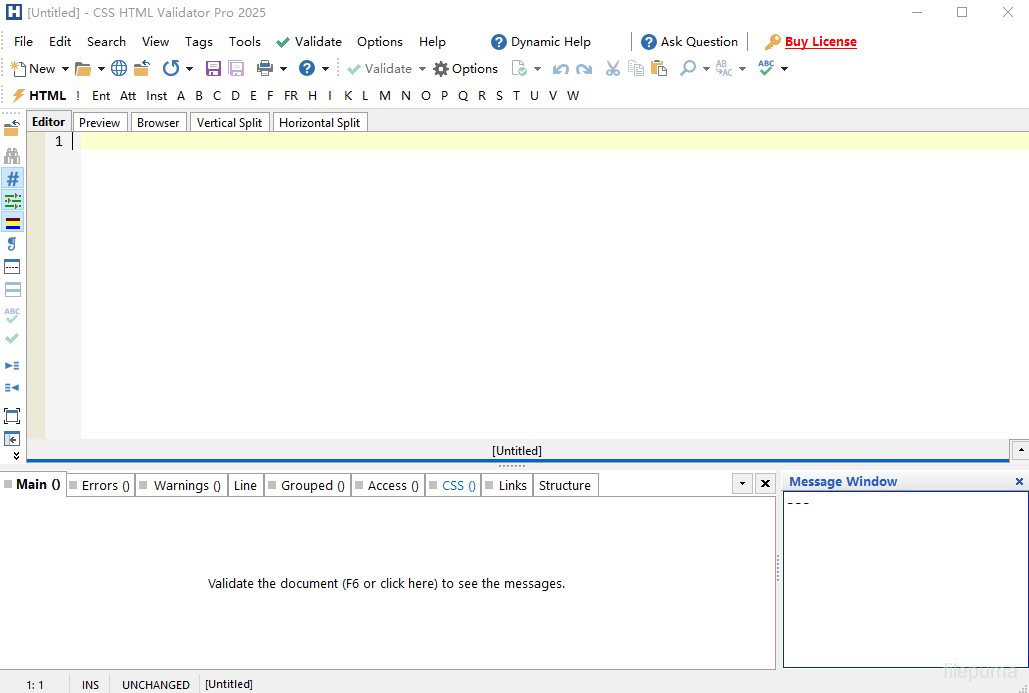Open the Validate toolbar dropdown arrow
Screen dimensions: 1029x693
tap(421, 68)
